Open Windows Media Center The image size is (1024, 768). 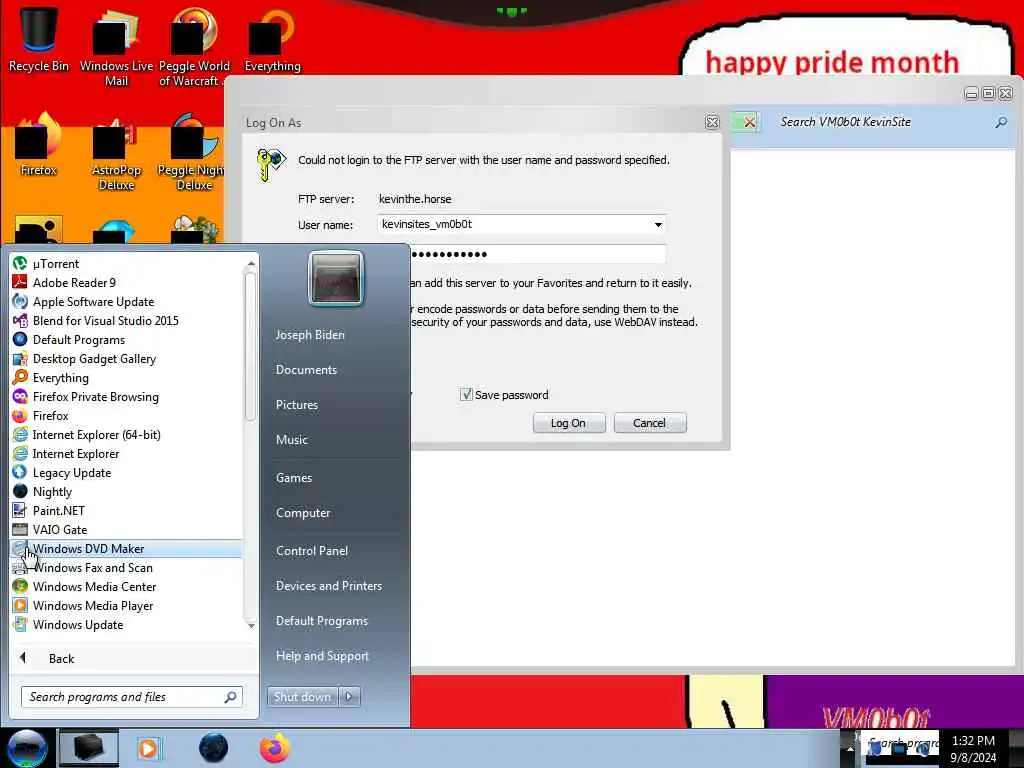pyautogui.click(x=126, y=586)
